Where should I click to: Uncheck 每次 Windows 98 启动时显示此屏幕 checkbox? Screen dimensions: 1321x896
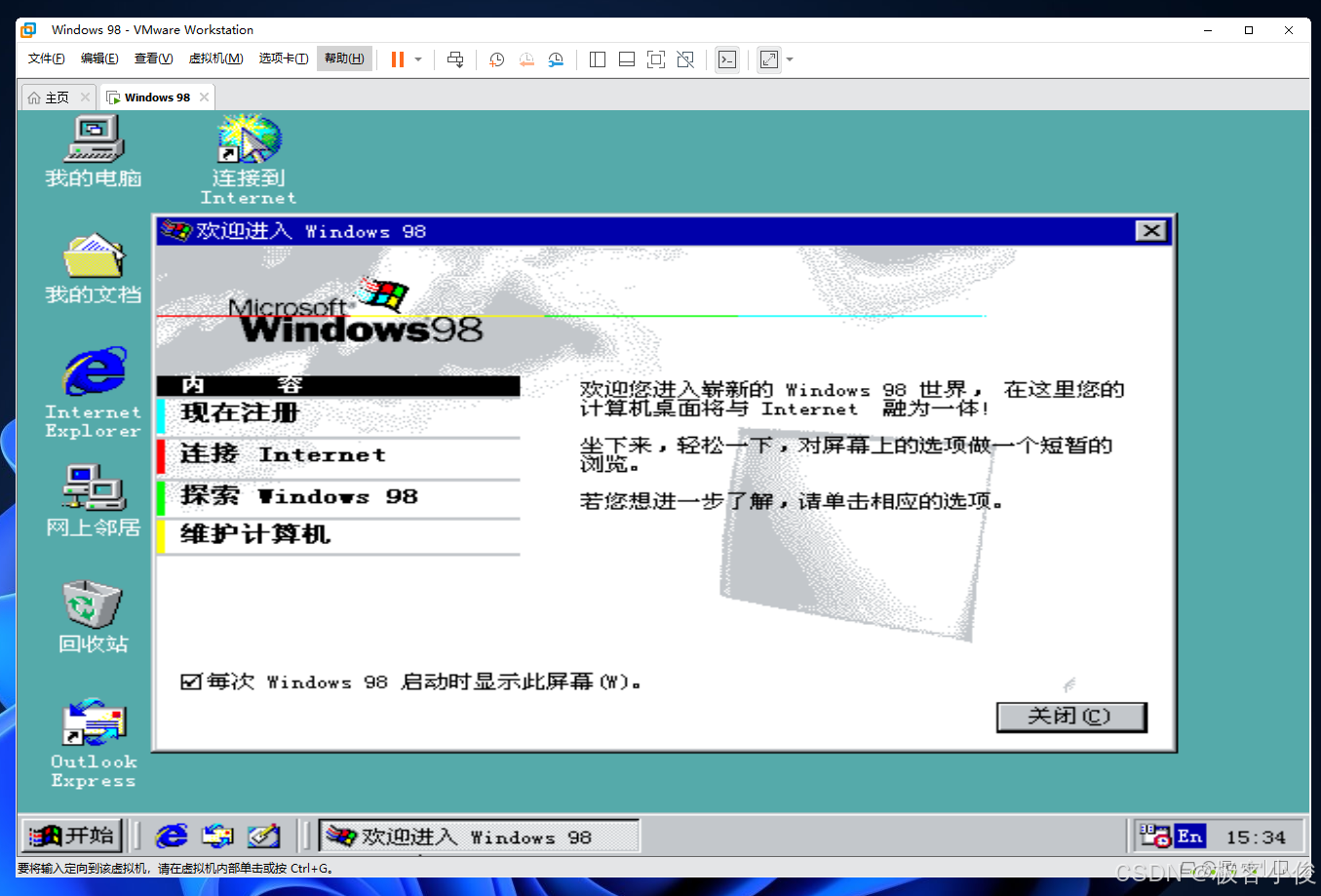(191, 682)
